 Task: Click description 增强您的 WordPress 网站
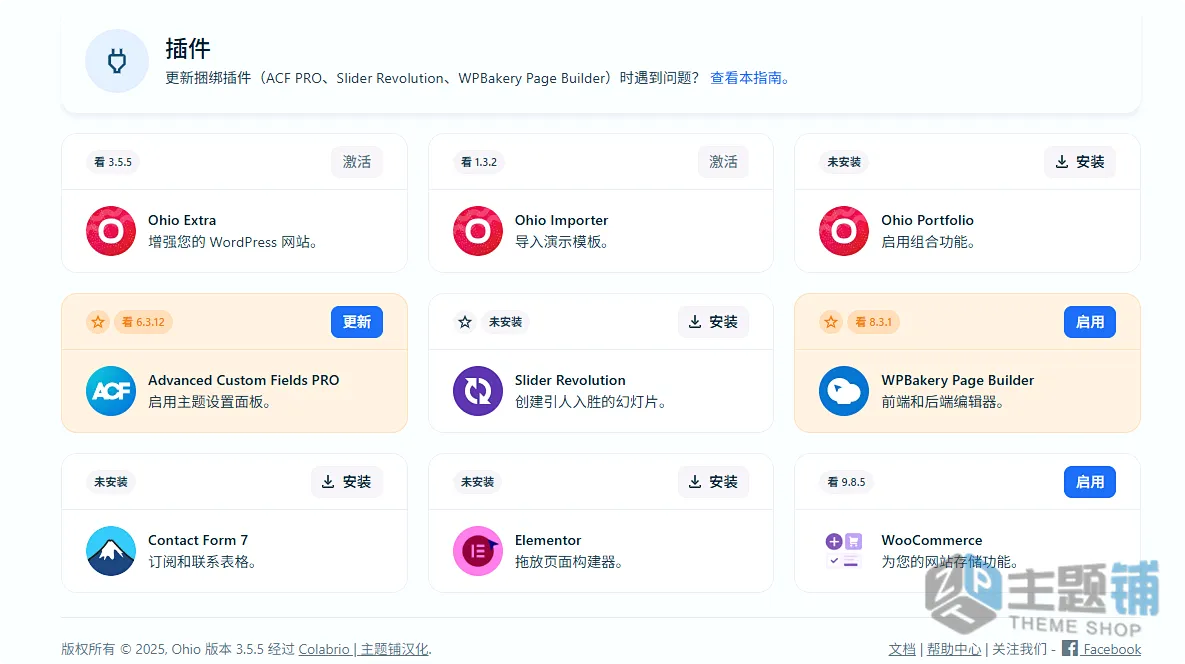click(x=232, y=242)
